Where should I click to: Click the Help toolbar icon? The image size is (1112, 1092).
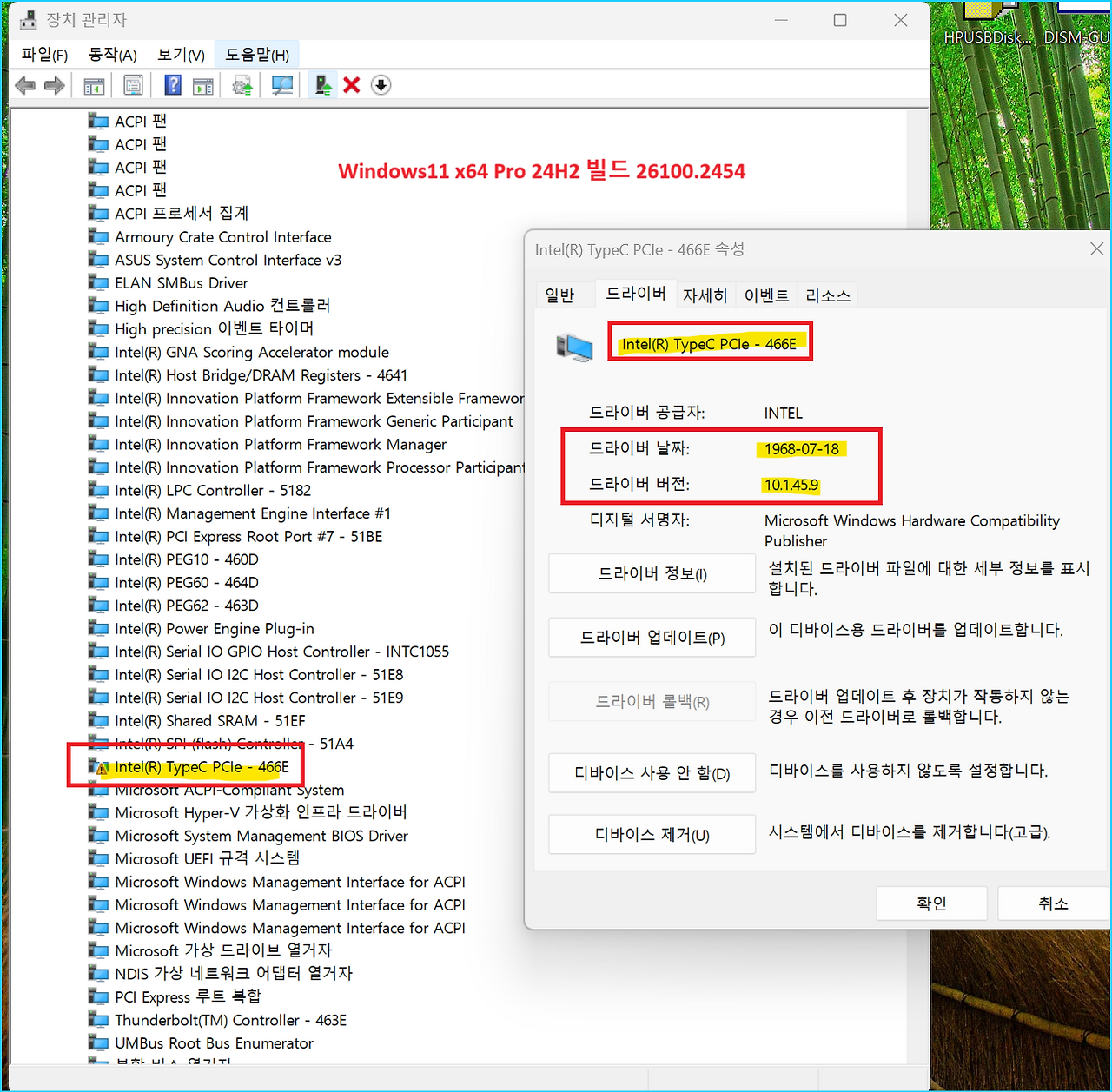[173, 84]
